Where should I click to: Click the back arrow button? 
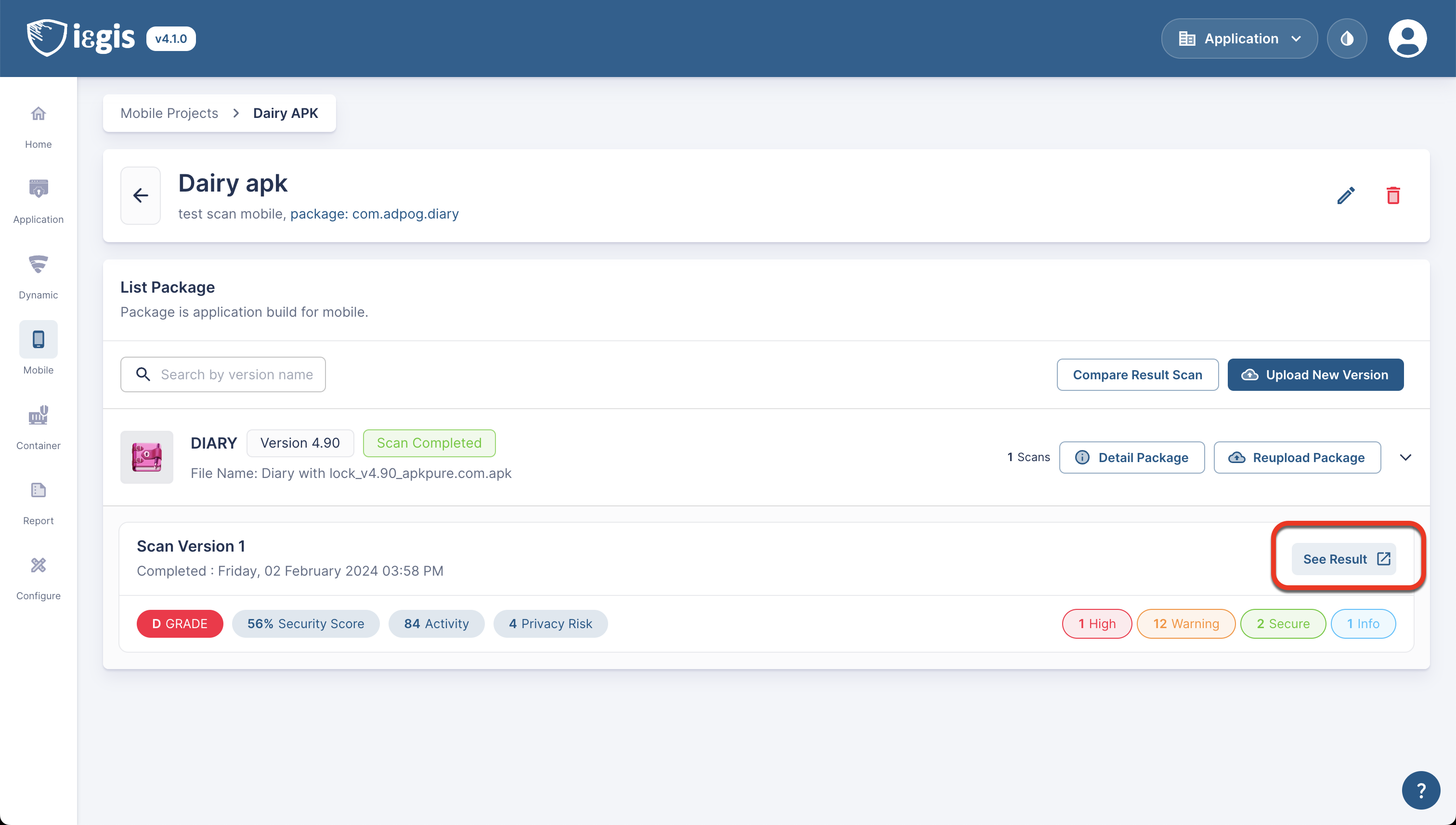141,195
